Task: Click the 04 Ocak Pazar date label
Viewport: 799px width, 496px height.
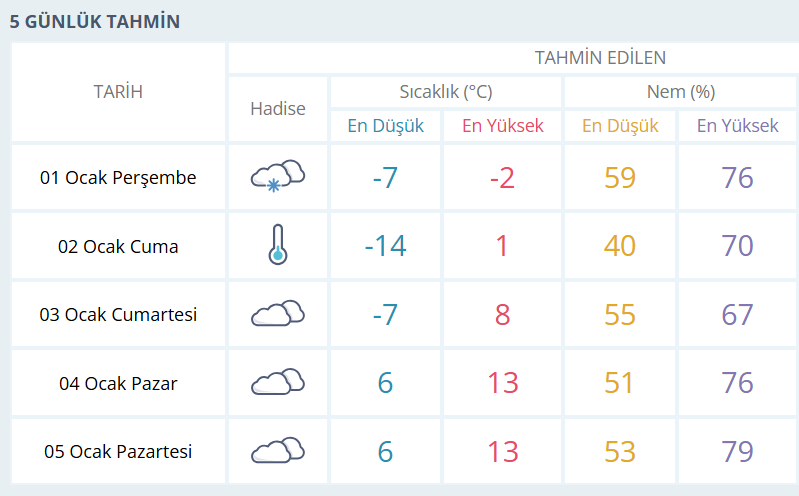Action: [118, 383]
